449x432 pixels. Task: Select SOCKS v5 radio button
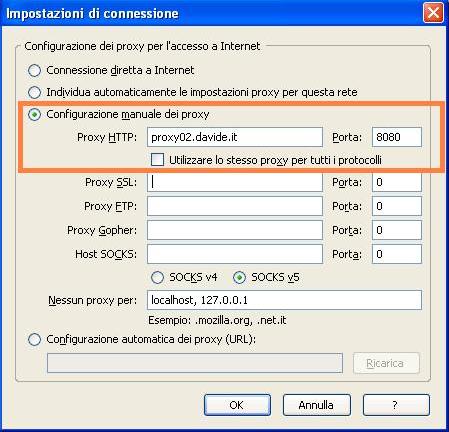click(239, 277)
